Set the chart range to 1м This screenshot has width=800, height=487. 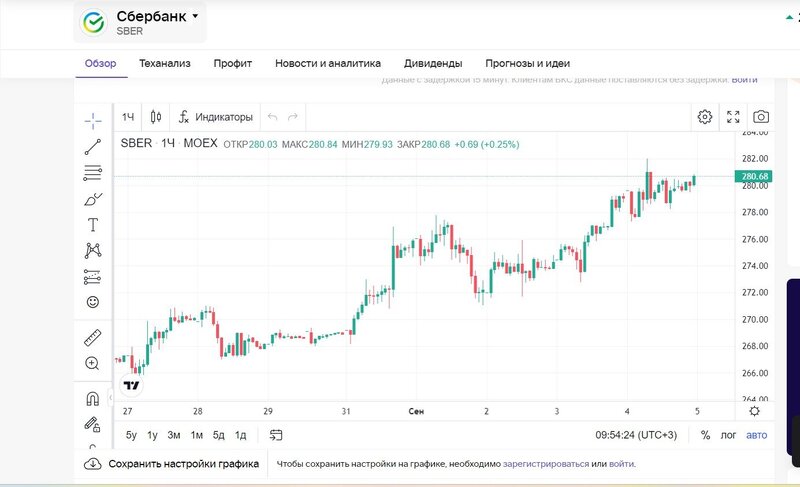(x=197, y=435)
